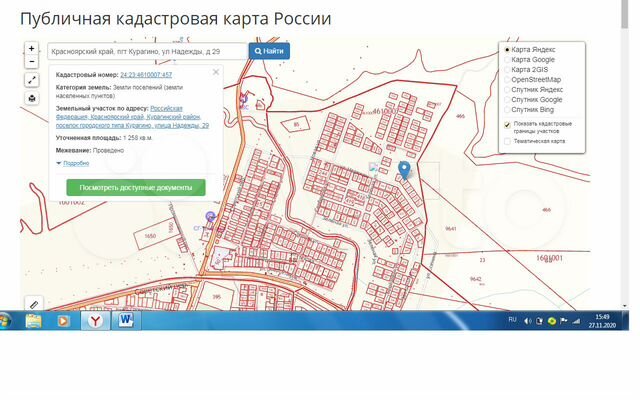
Task: Open Windows Start menu
Action: point(3,321)
